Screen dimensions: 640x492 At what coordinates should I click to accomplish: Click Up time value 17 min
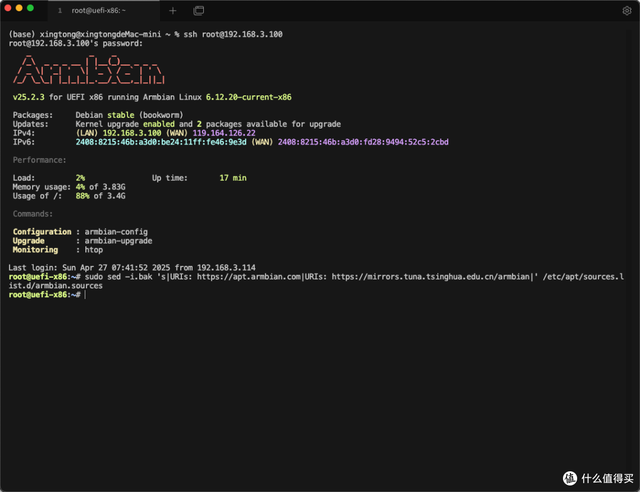point(233,178)
